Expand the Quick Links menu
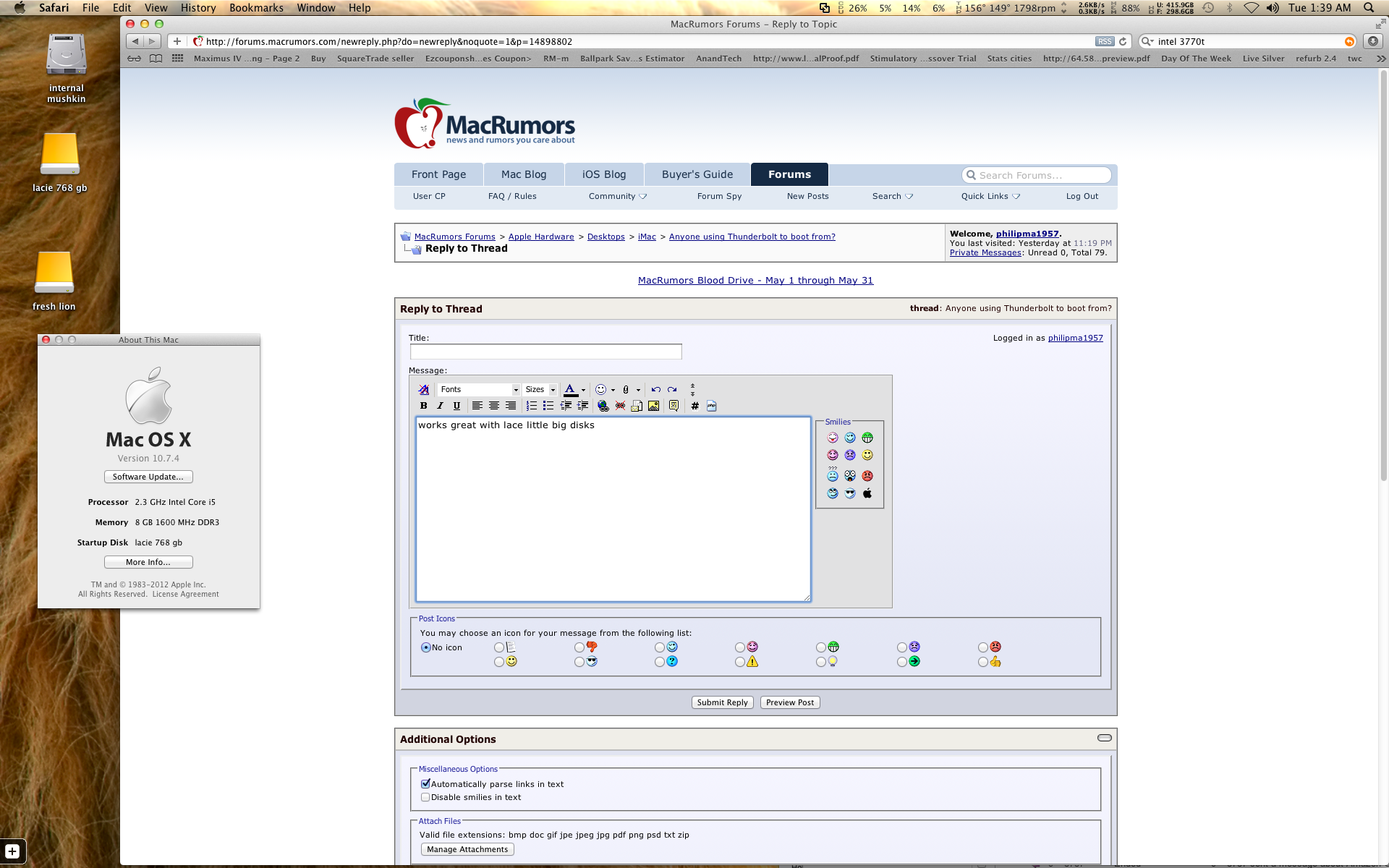This screenshot has height=868, width=1389. (990, 196)
